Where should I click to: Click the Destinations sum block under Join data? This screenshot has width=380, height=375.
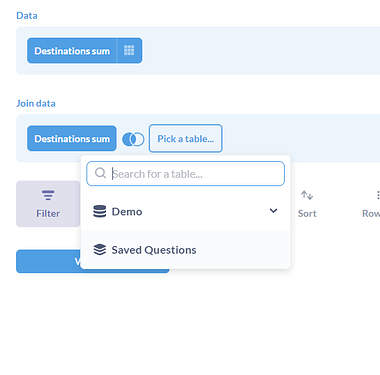click(x=72, y=139)
